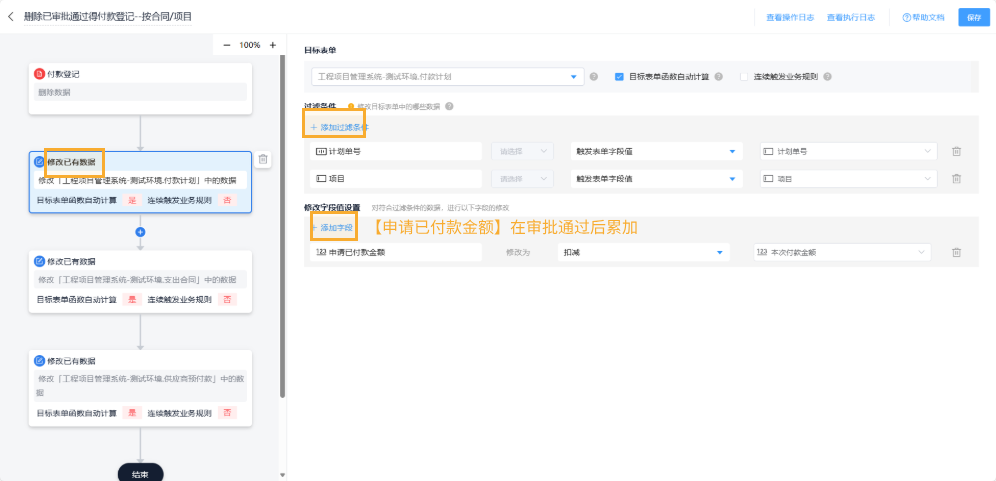The height and width of the screenshot is (481, 996).
Task: Click the 计划单号 filter field box
Action: [x=396, y=151]
